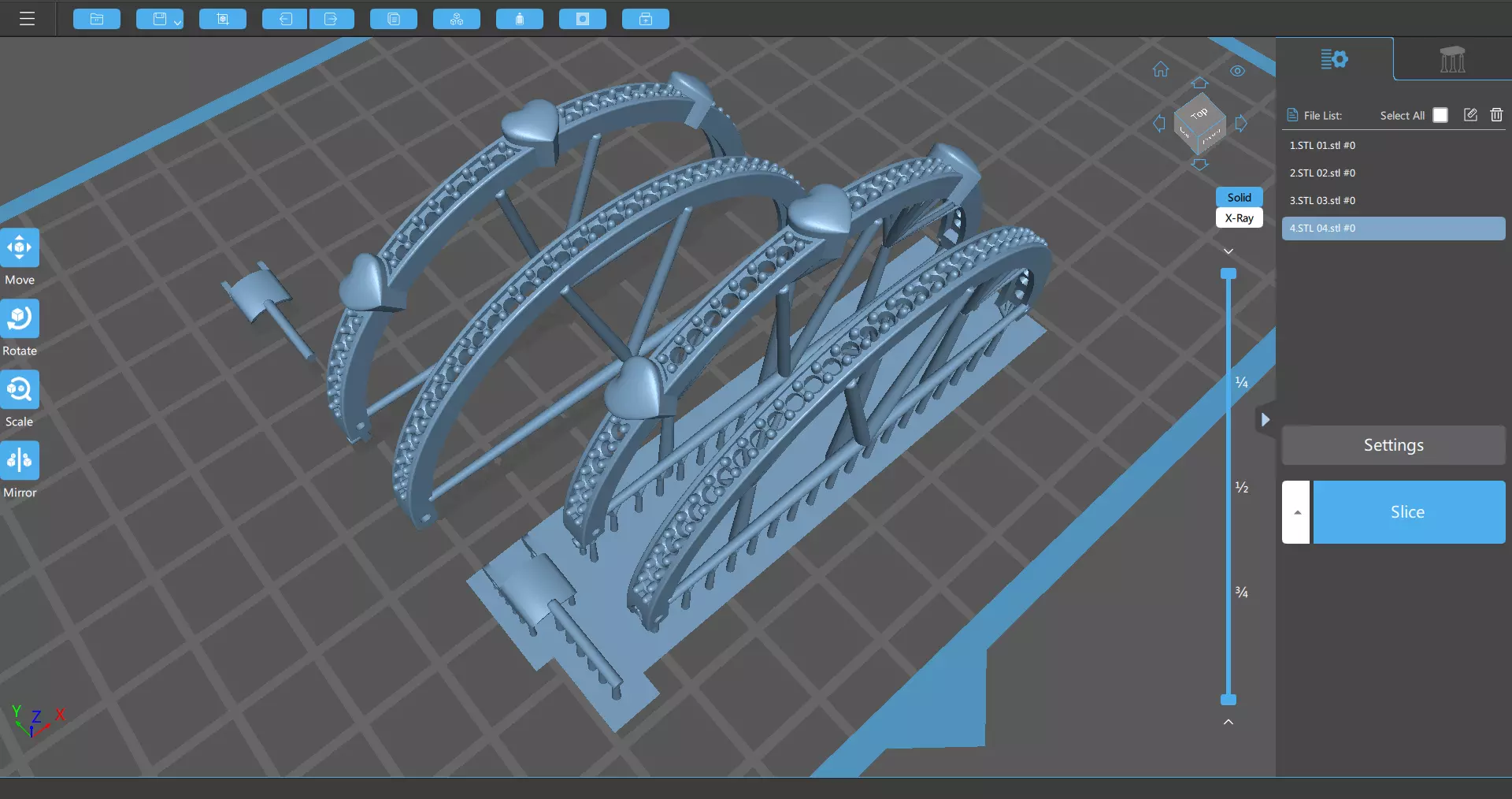Click the Copy model toolbar icon
The width and height of the screenshot is (1512, 799).
click(x=394, y=19)
